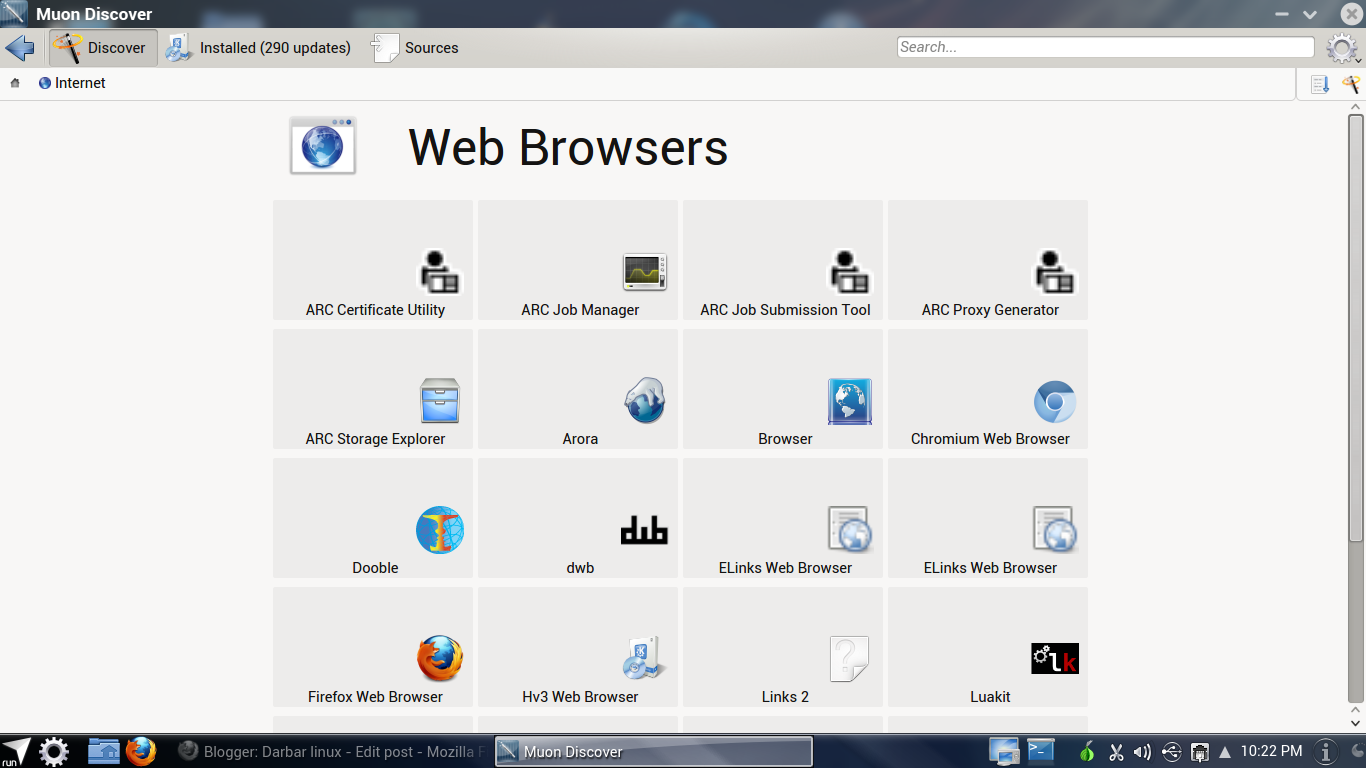1366x768 pixels.
Task: Open Hv3 Web Browser details
Action: pos(578,647)
